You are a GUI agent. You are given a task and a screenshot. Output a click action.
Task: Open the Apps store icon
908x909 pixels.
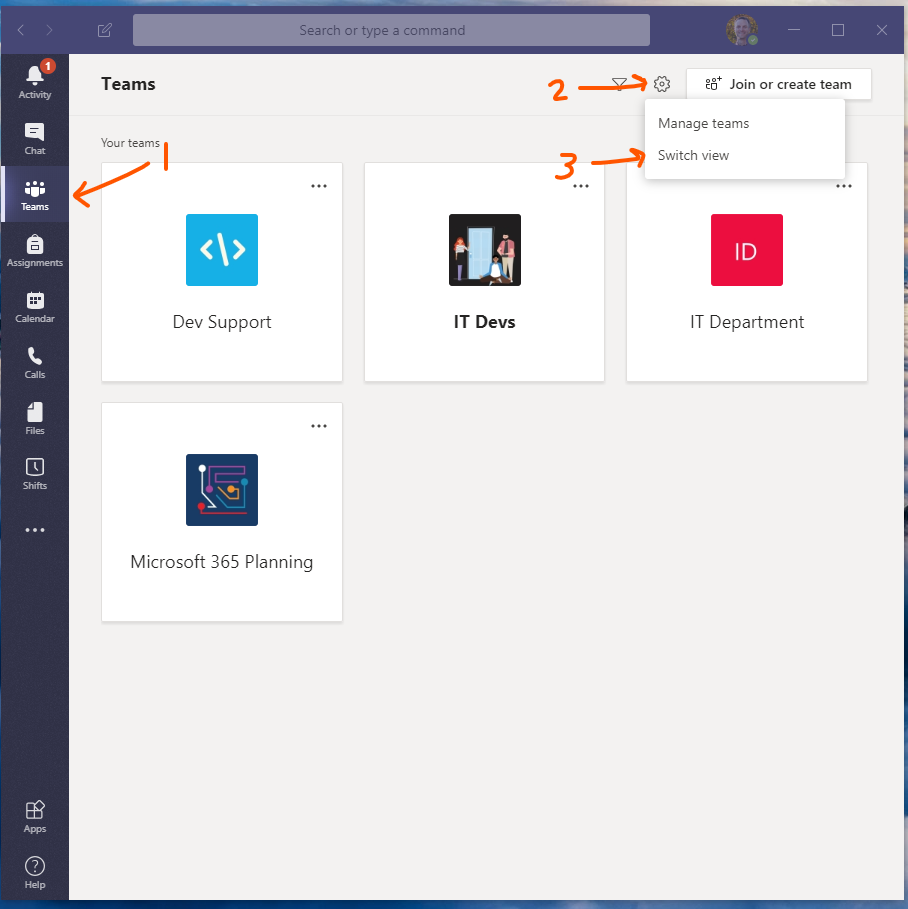point(35,816)
